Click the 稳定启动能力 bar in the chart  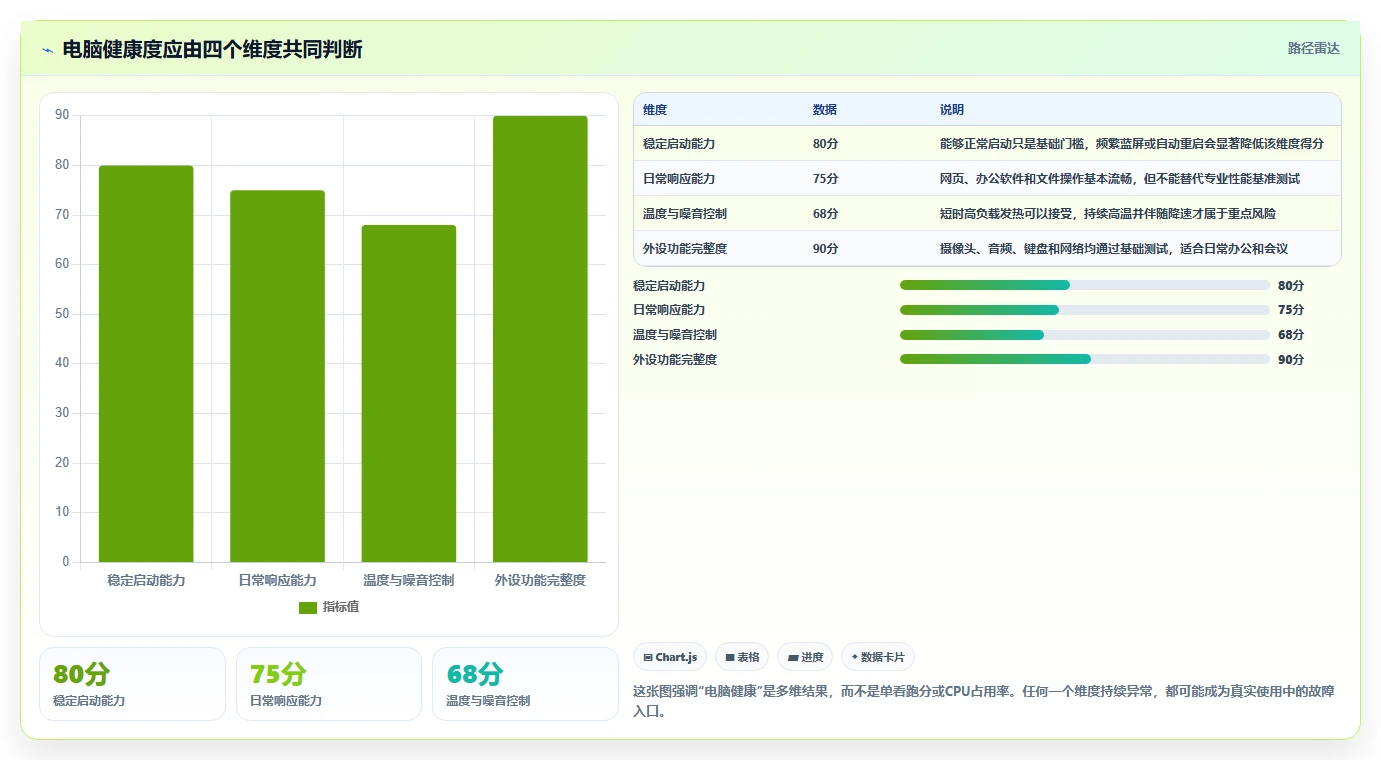pos(146,364)
